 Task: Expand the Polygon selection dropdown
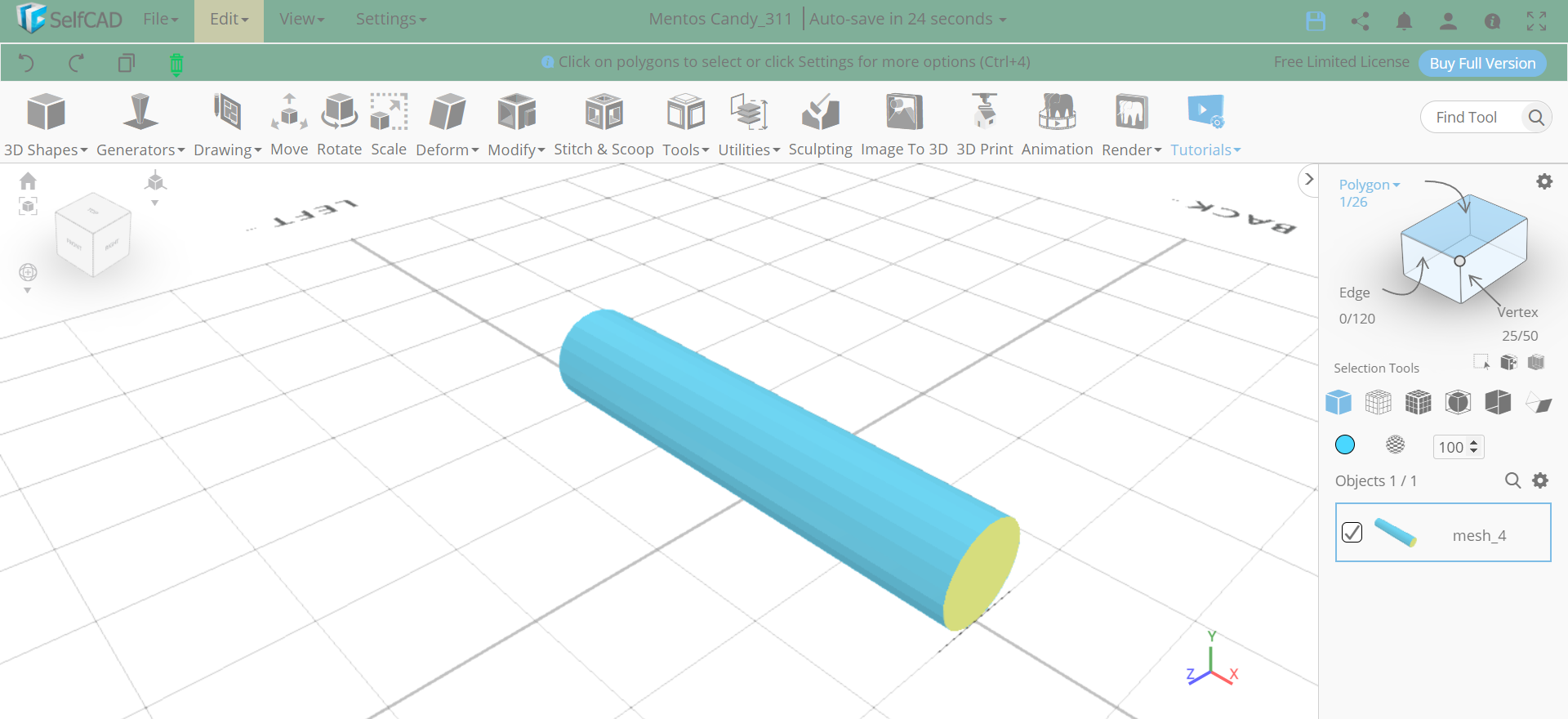[x=1370, y=185]
